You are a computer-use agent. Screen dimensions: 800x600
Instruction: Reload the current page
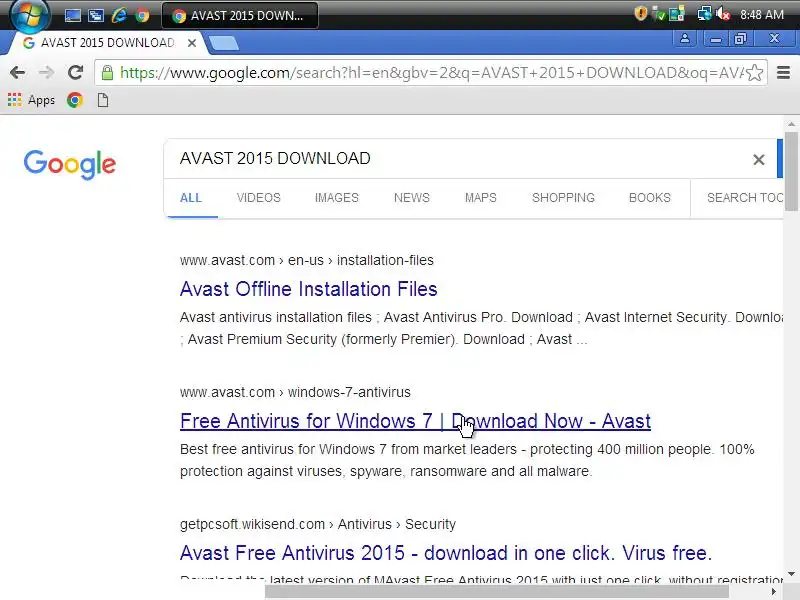point(76,72)
